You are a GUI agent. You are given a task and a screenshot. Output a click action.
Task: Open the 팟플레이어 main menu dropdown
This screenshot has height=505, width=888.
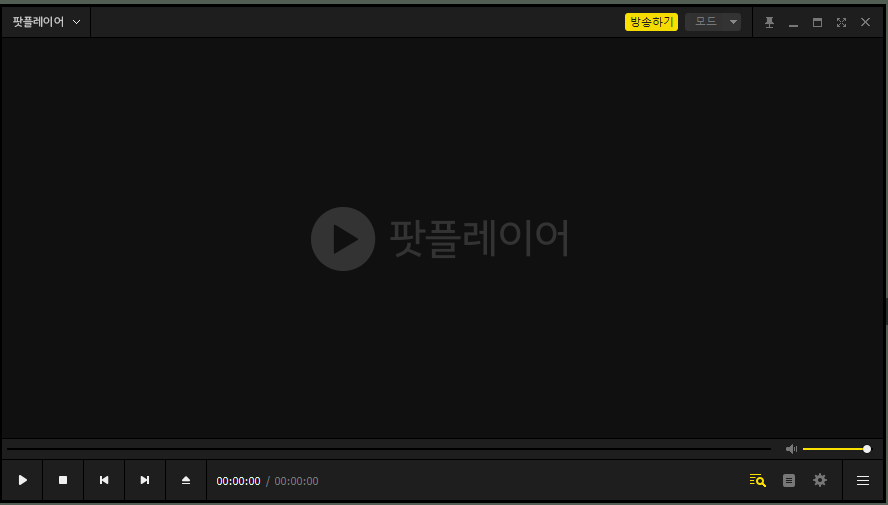[x=46, y=22]
